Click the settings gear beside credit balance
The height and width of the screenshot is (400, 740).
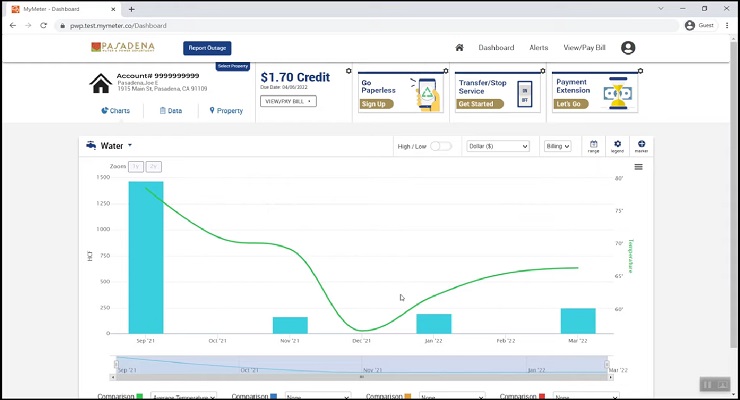(348, 72)
